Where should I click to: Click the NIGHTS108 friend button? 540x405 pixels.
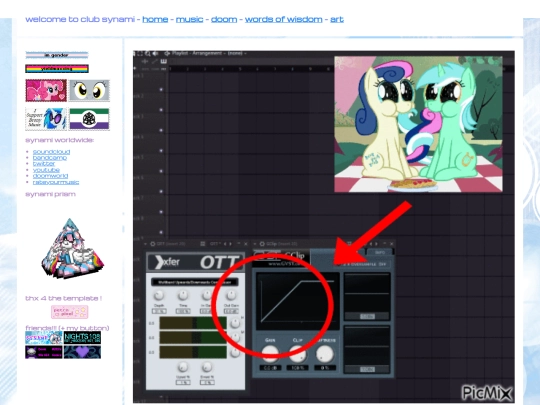[x=82, y=338]
